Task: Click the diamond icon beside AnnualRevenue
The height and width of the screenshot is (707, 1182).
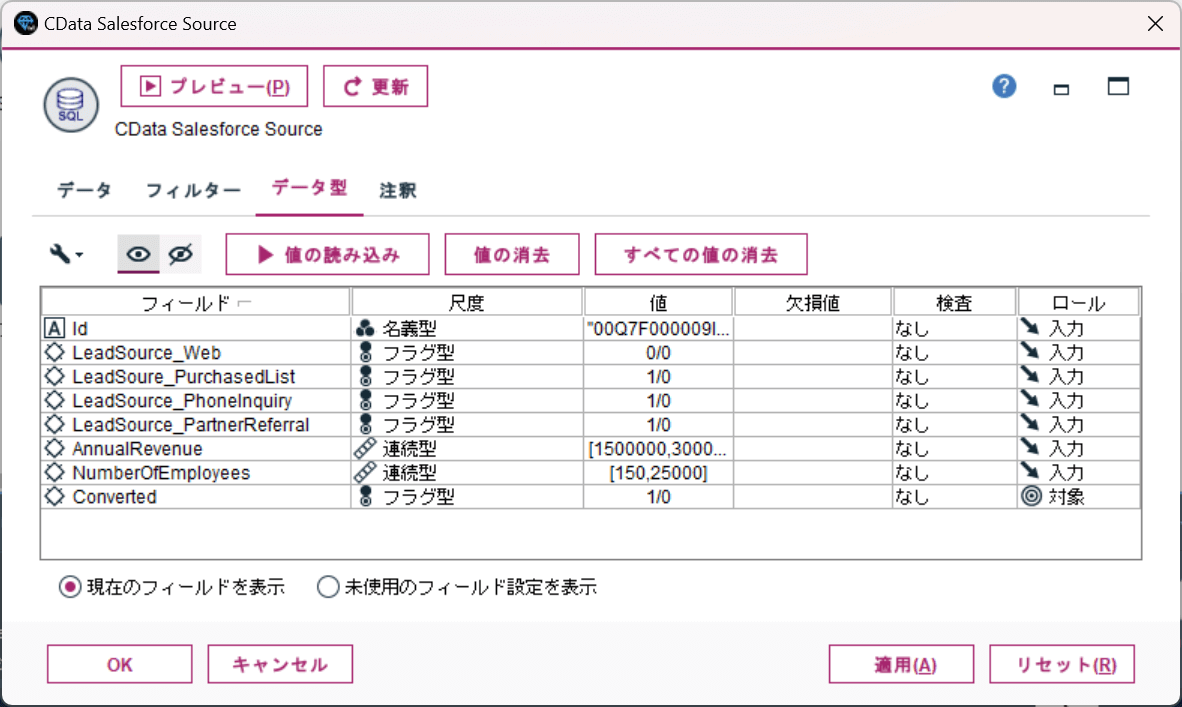Action: click(x=54, y=448)
